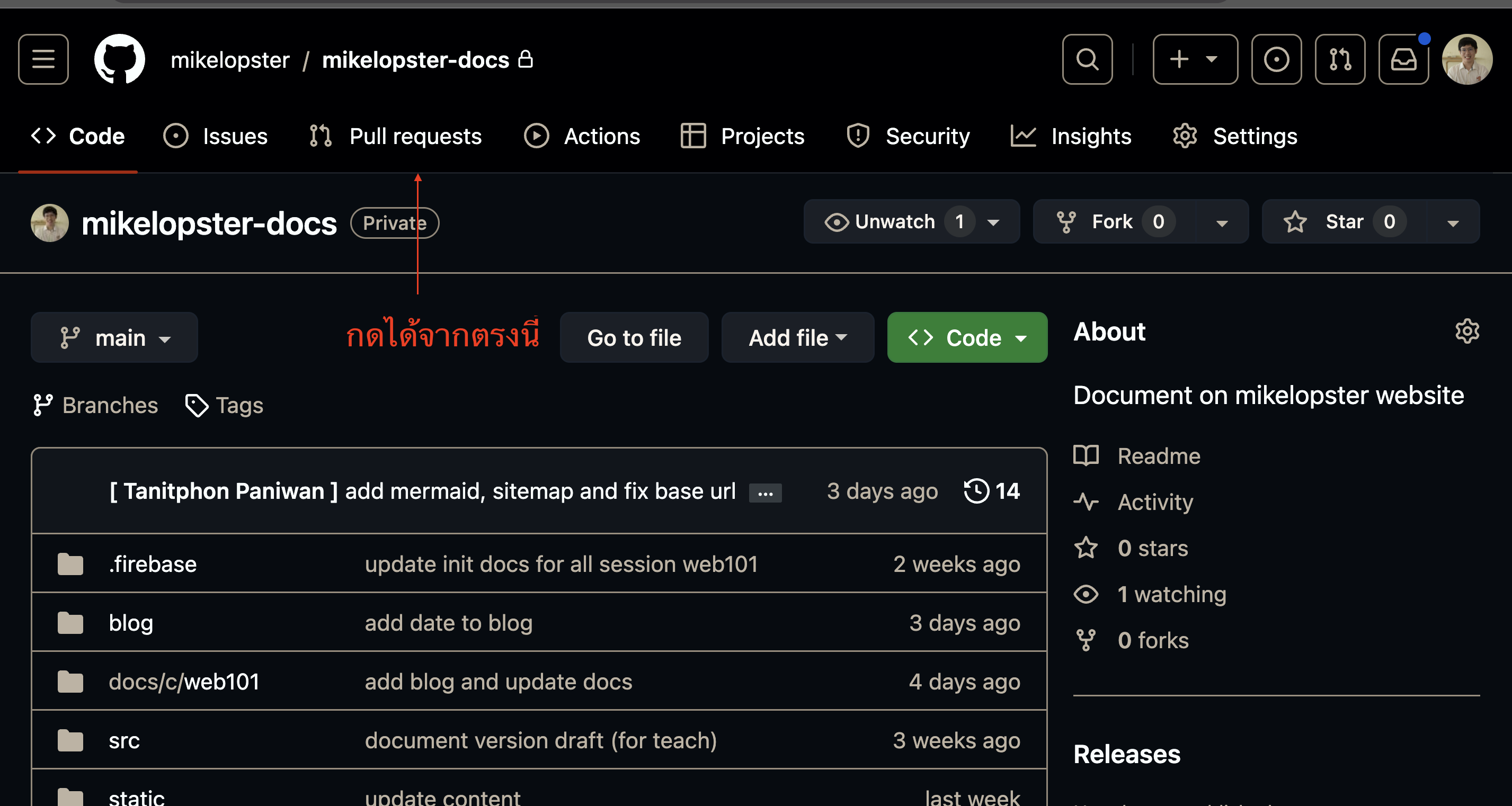1512x806 pixels.
Task: Open the docs/c/web101 folder
Action: [184, 681]
